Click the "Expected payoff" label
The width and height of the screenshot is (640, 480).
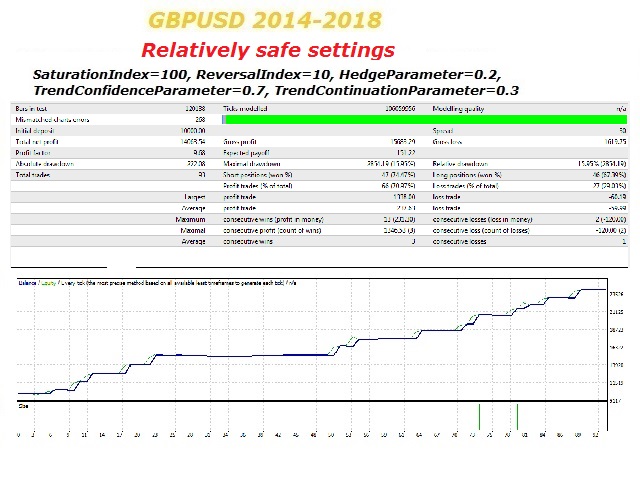246,153
